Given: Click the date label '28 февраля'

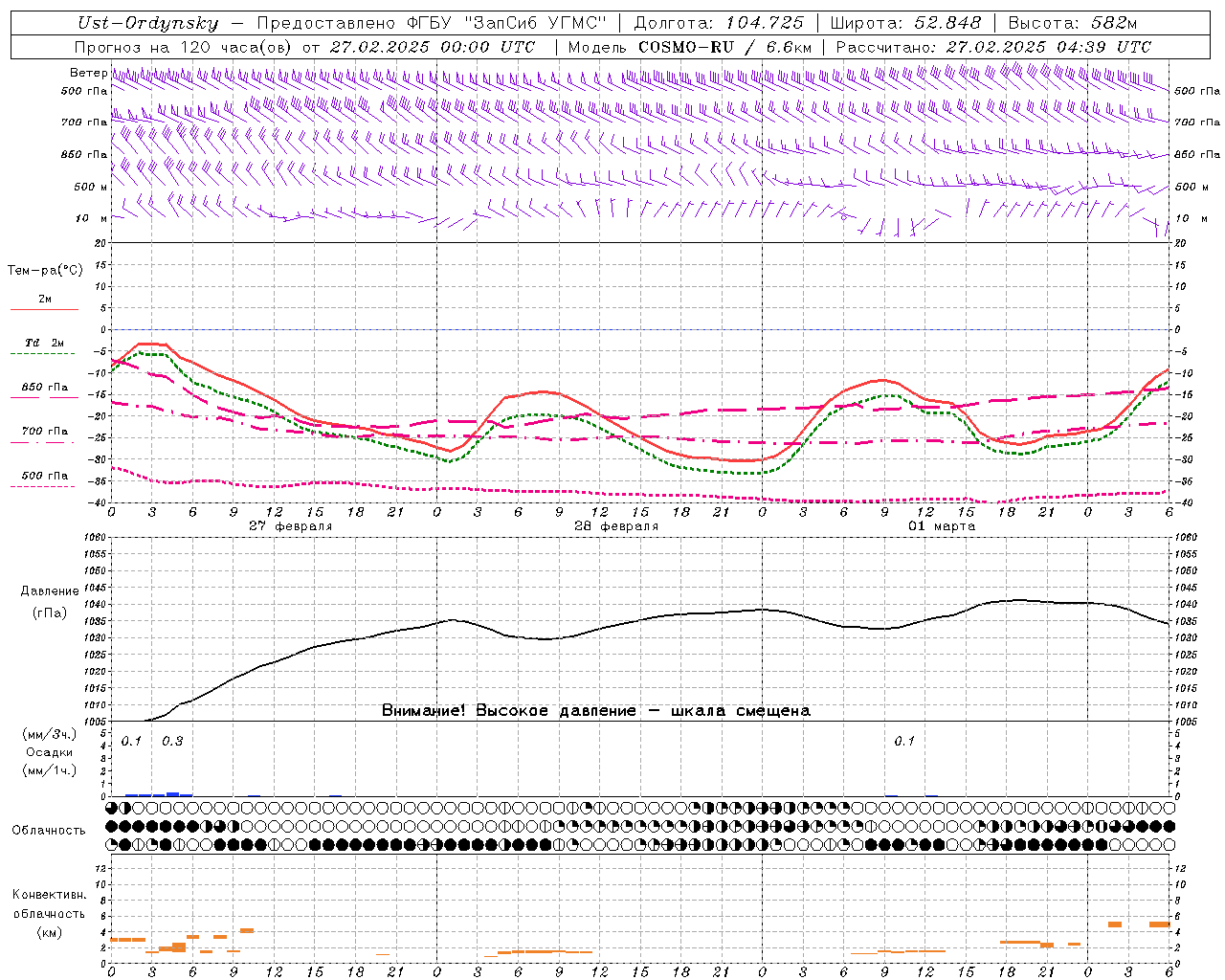Looking at the screenshot, I should point(616,526).
